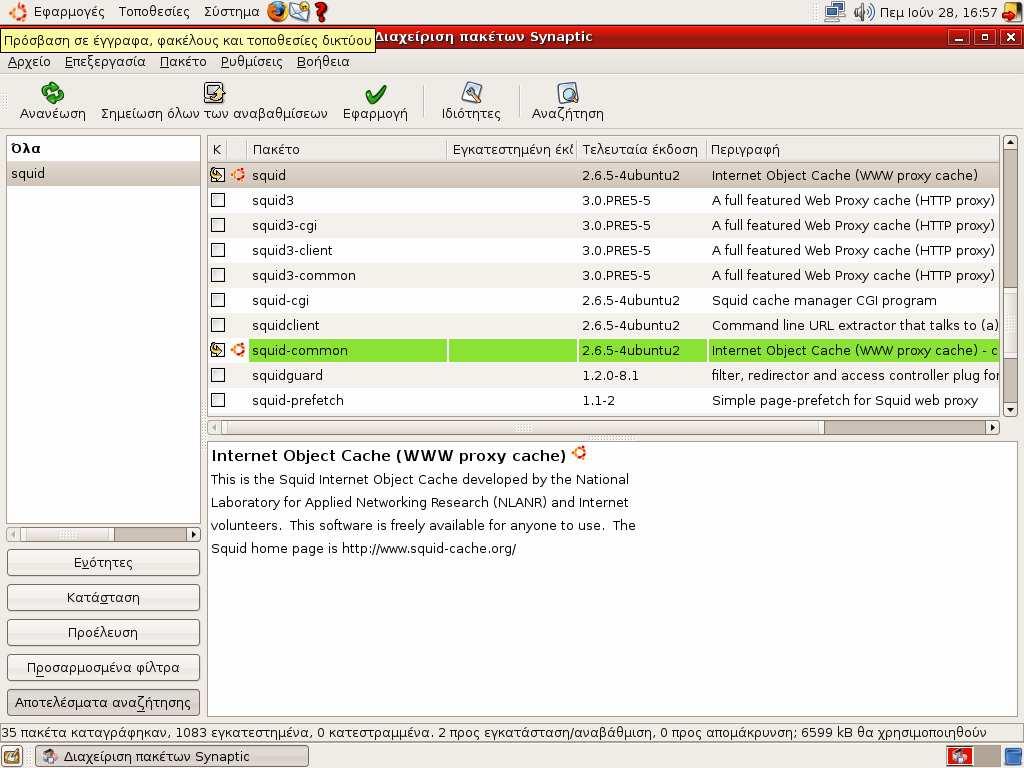Viewport: 1024px width, 768px height.
Task: Open the Αρχείο menu
Action: click(29, 61)
